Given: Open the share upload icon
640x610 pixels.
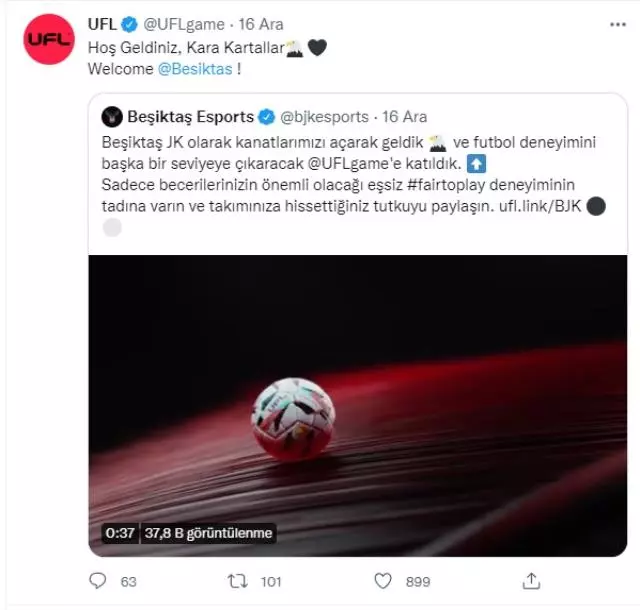Looking at the screenshot, I should (x=531, y=581).
